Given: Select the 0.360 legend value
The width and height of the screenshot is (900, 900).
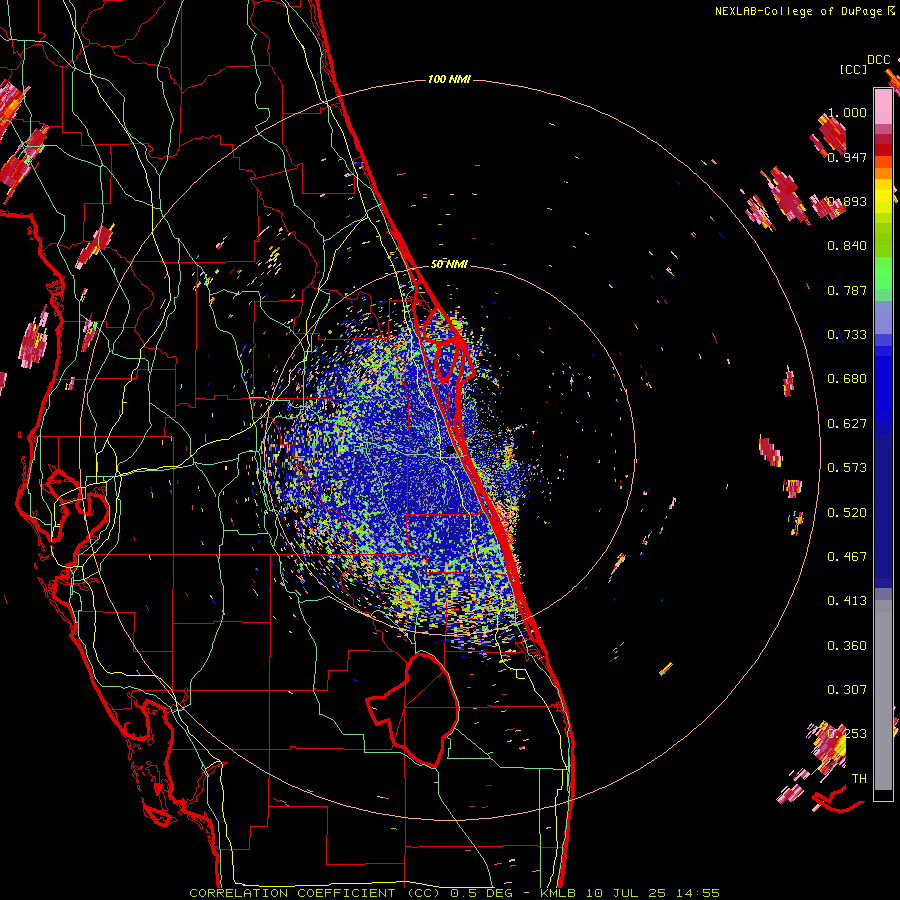Looking at the screenshot, I should 847,646.
